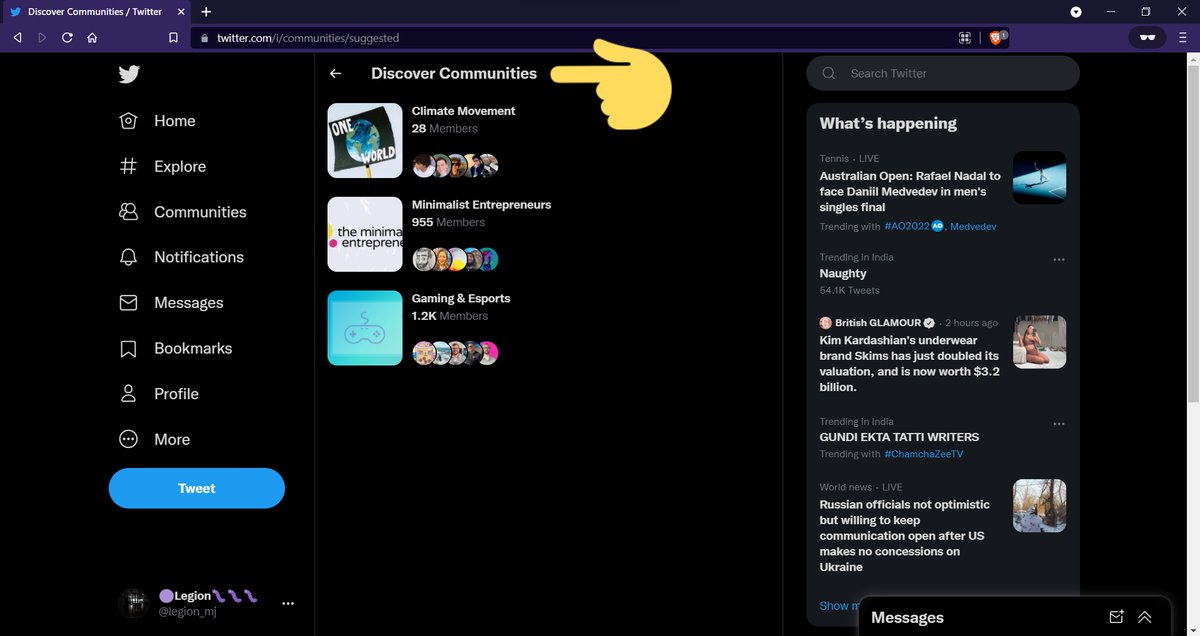
Task: Click the Search Twitter input field
Action: [943, 73]
